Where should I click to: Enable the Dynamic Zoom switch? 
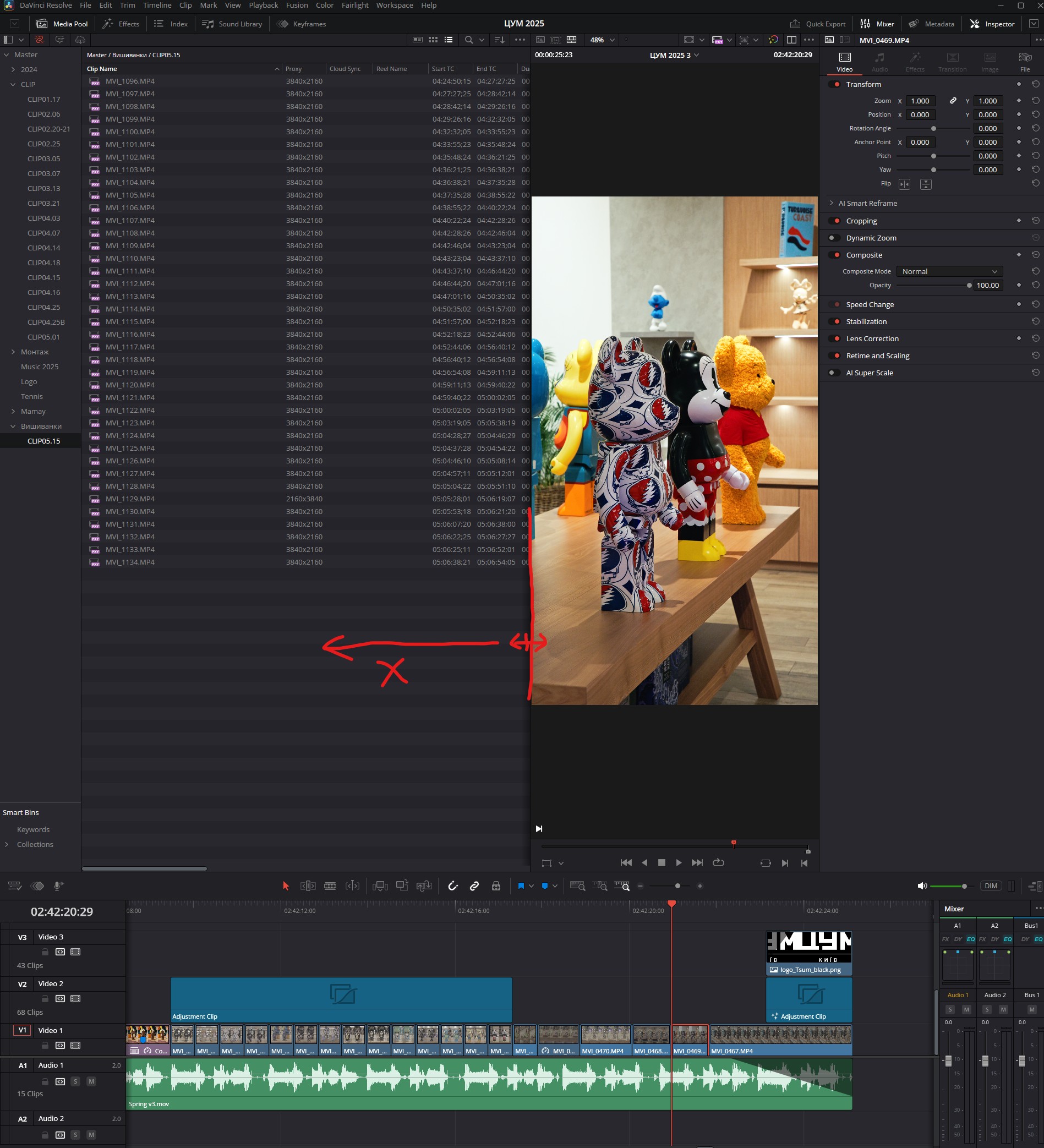834,238
